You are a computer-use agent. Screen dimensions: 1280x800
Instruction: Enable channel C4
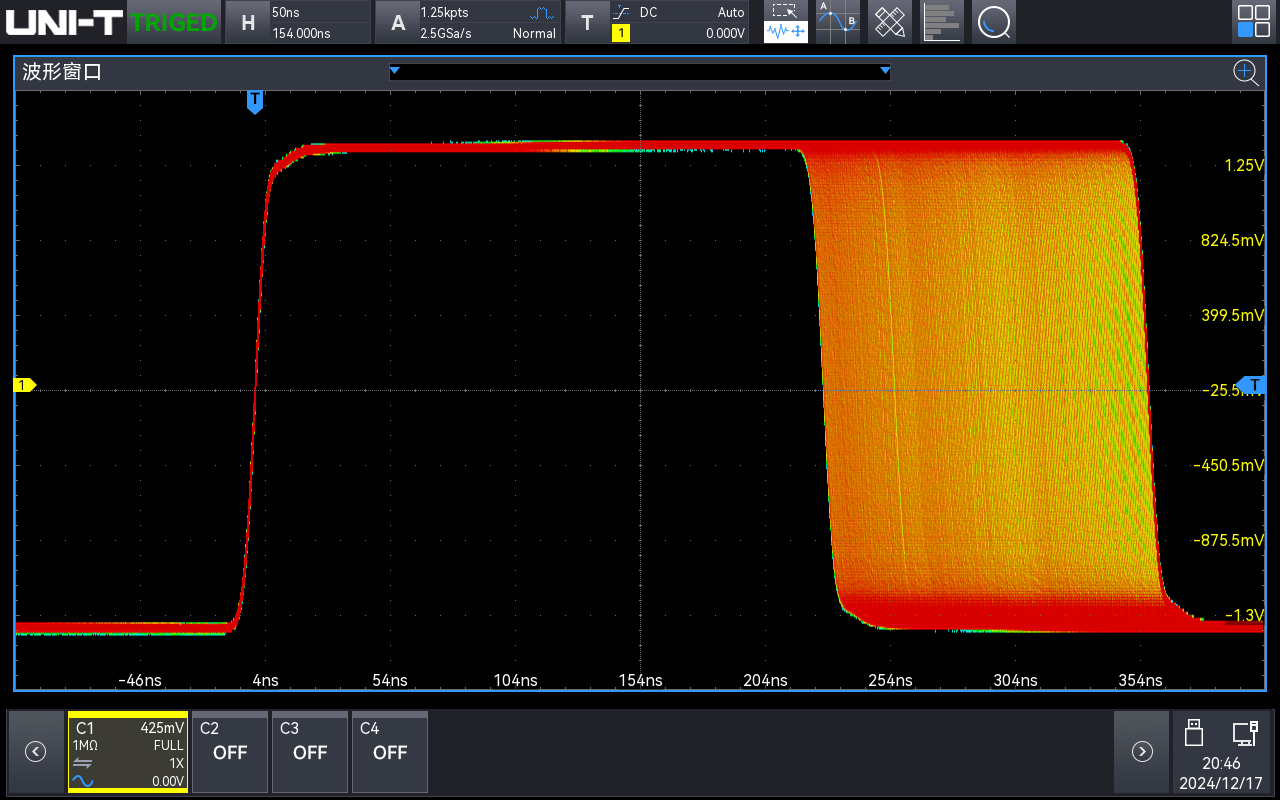[x=390, y=751]
